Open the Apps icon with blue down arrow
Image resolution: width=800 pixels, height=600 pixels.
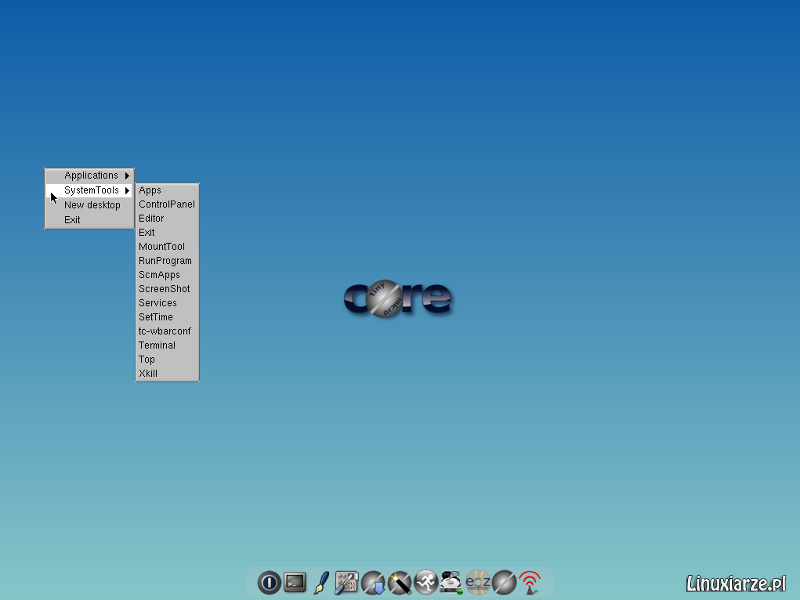tap(373, 582)
